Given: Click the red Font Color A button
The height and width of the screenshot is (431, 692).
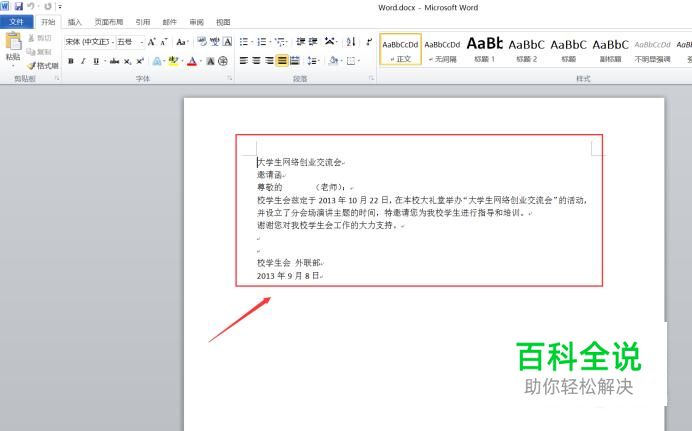Looking at the screenshot, I should coord(192,61).
